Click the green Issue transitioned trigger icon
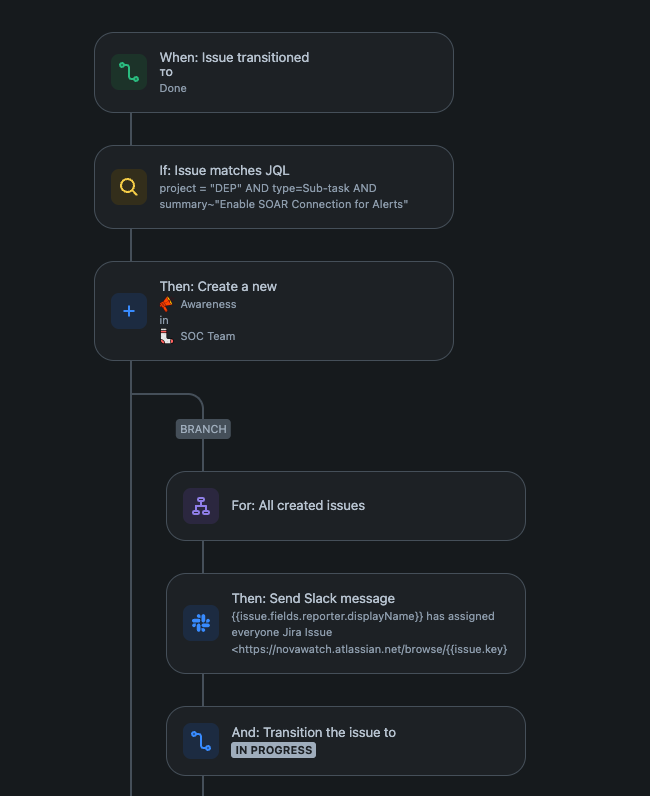 click(129, 72)
